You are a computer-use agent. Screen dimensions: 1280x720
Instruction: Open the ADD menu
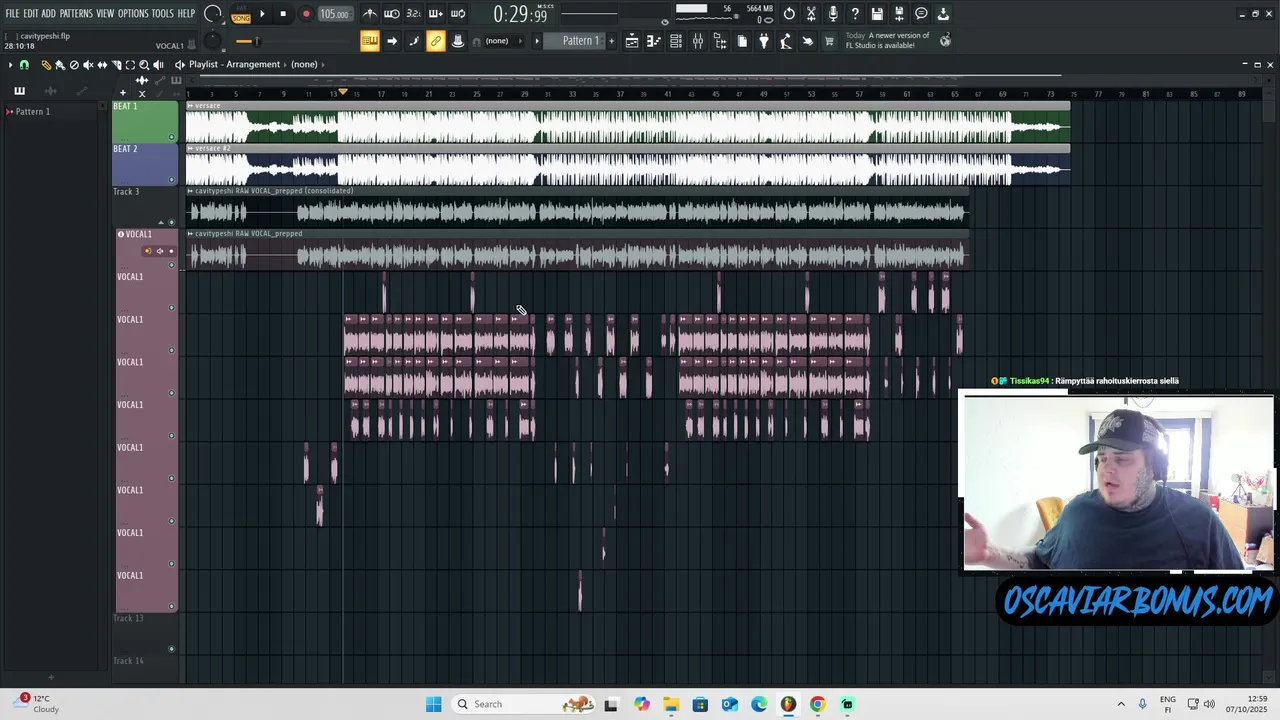48,14
